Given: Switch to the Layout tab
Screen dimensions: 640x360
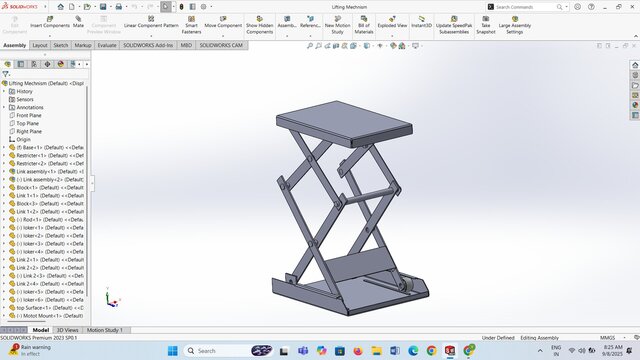Looking at the screenshot, I should (x=40, y=45).
